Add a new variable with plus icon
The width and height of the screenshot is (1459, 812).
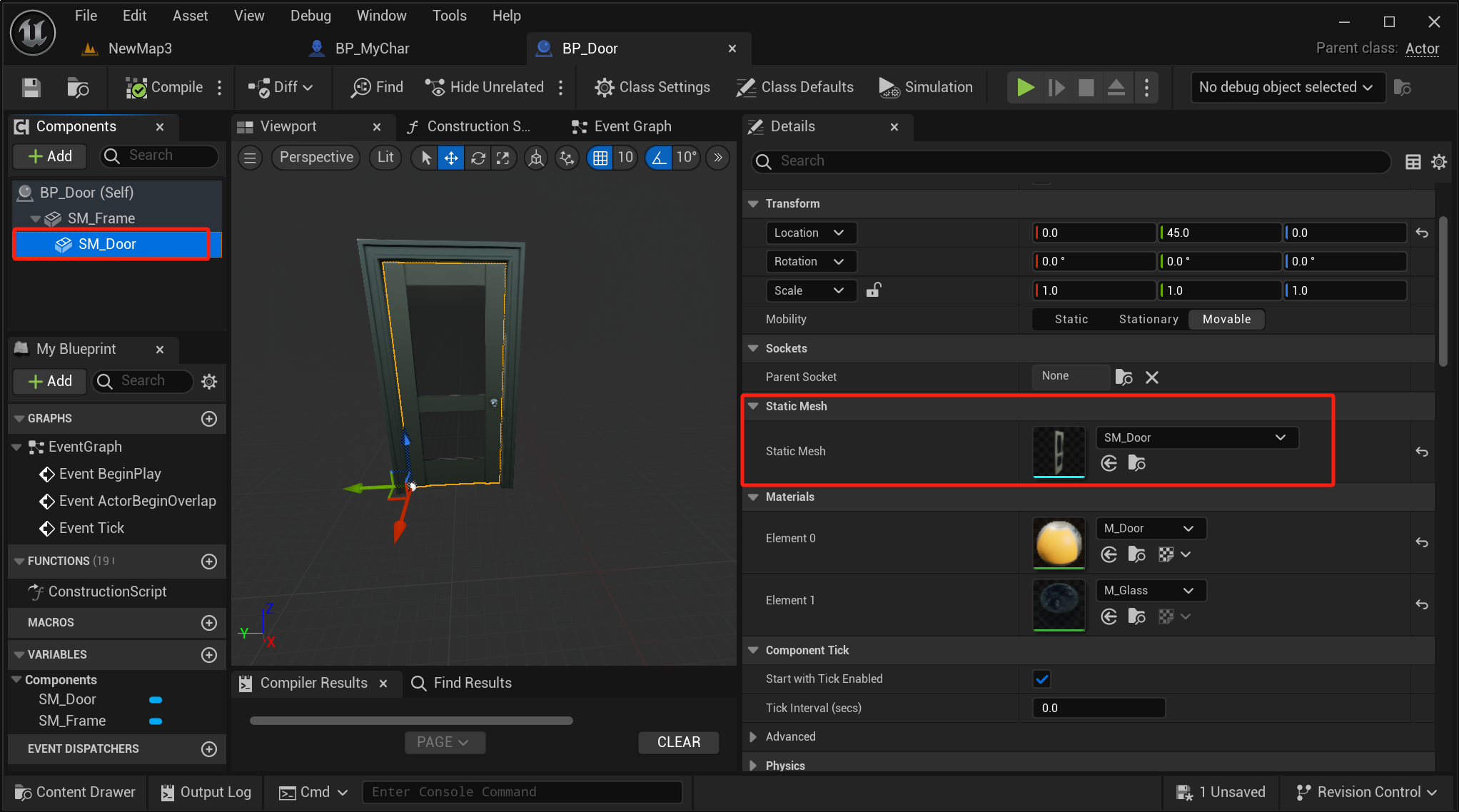pos(209,655)
